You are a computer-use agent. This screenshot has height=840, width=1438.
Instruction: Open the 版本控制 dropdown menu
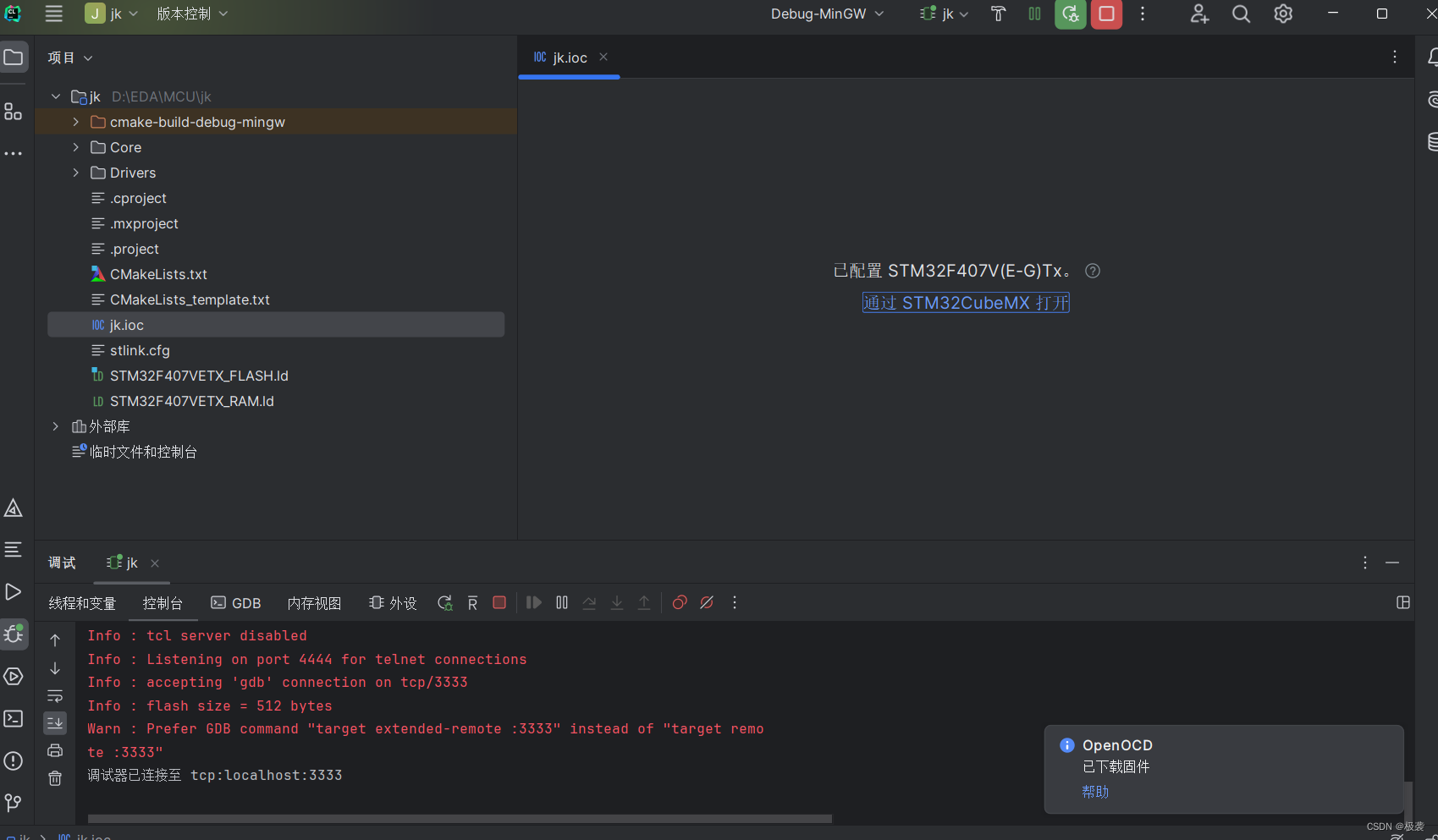pos(192,14)
